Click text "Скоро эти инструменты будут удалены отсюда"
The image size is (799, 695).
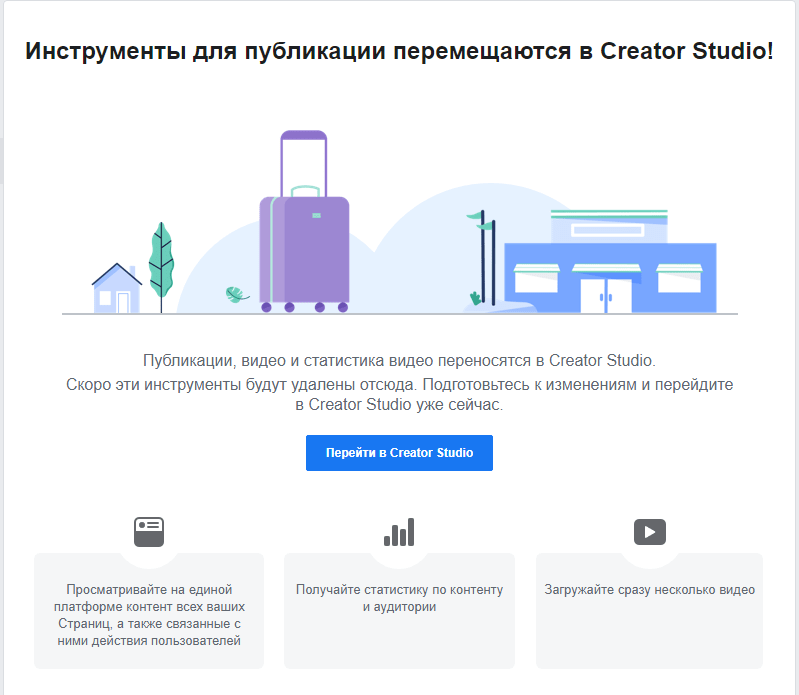(x=241, y=385)
